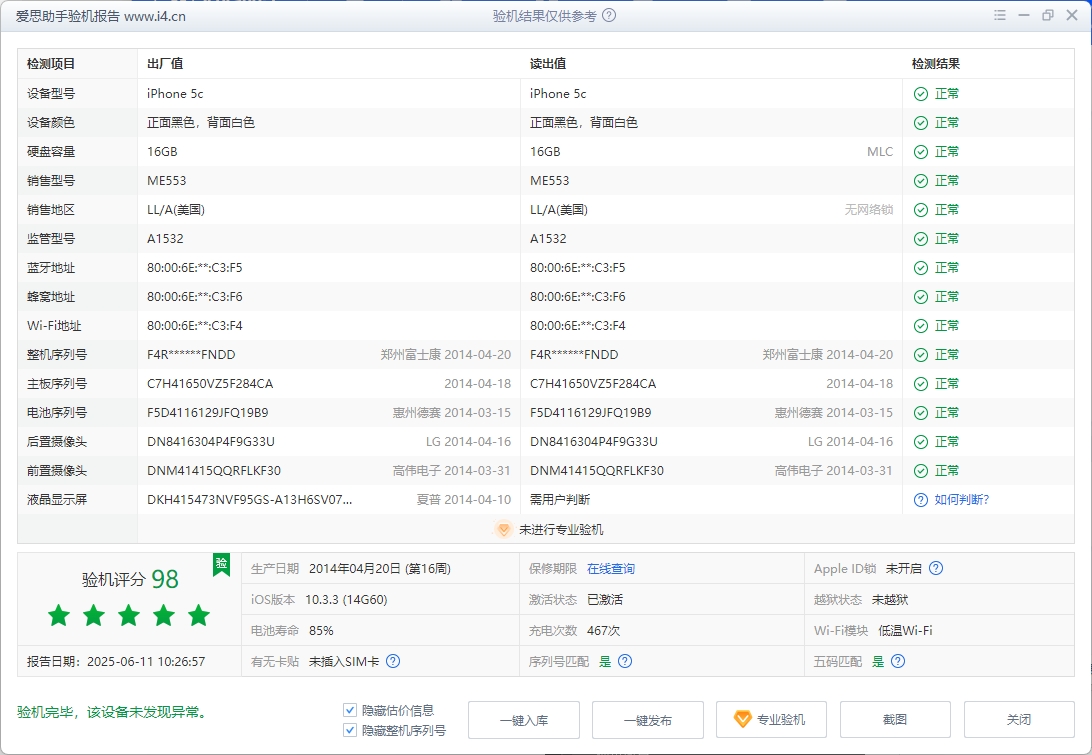Click the help icon beside 验机结果仅供参考
Screen dimensions: 1092x755
click(609, 15)
